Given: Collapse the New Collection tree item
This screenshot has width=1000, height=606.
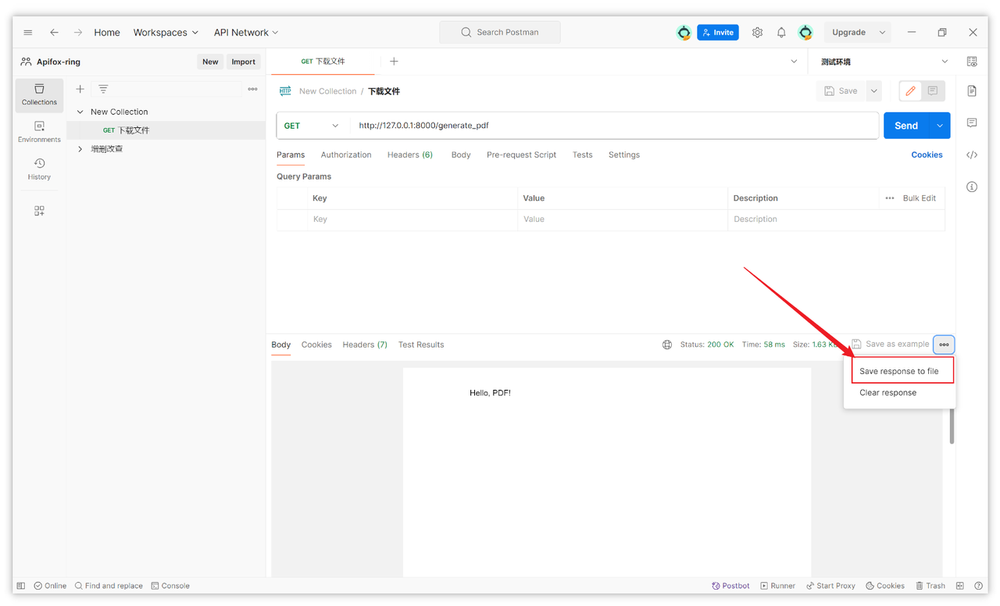Looking at the screenshot, I should point(78,111).
